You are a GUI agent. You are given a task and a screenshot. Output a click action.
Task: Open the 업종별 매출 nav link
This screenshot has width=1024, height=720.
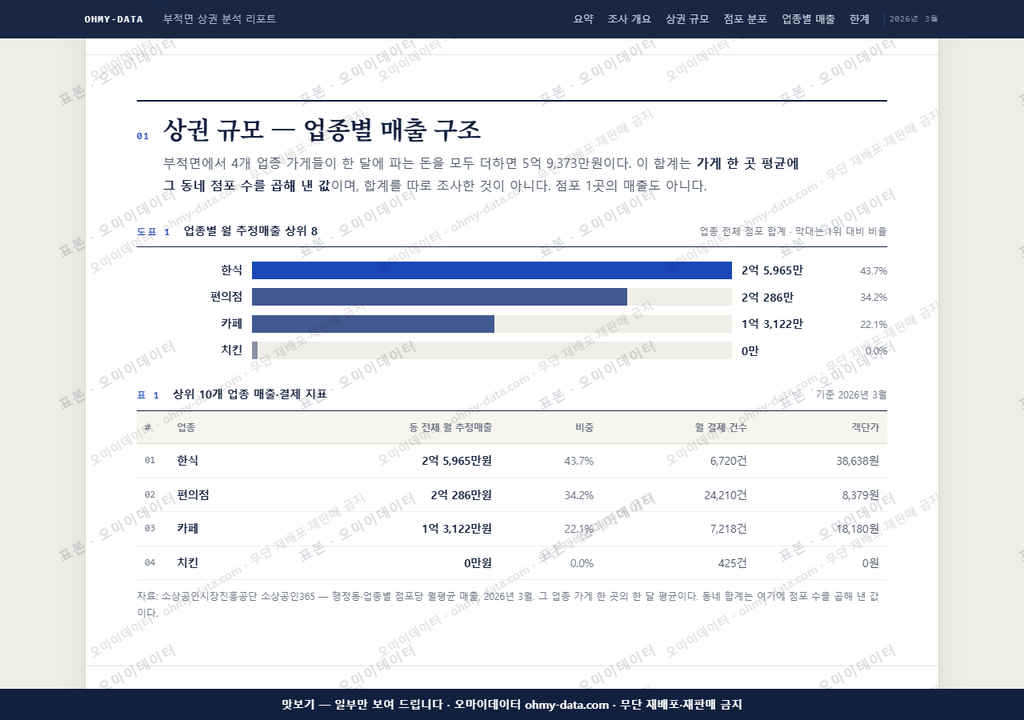pyautogui.click(x=808, y=19)
